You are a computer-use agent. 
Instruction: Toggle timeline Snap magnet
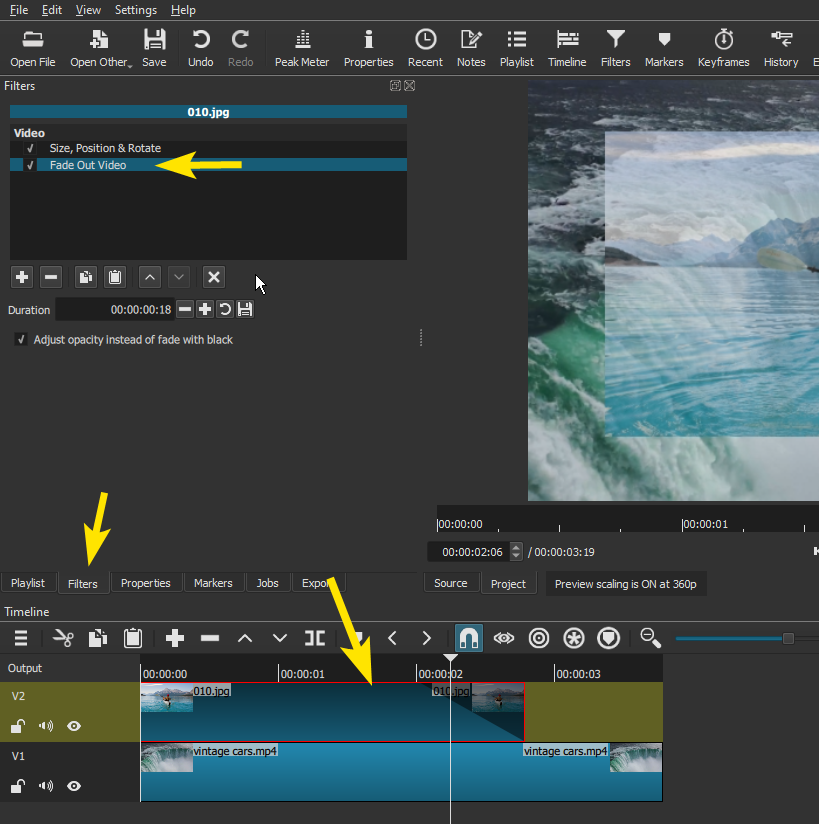pos(468,638)
